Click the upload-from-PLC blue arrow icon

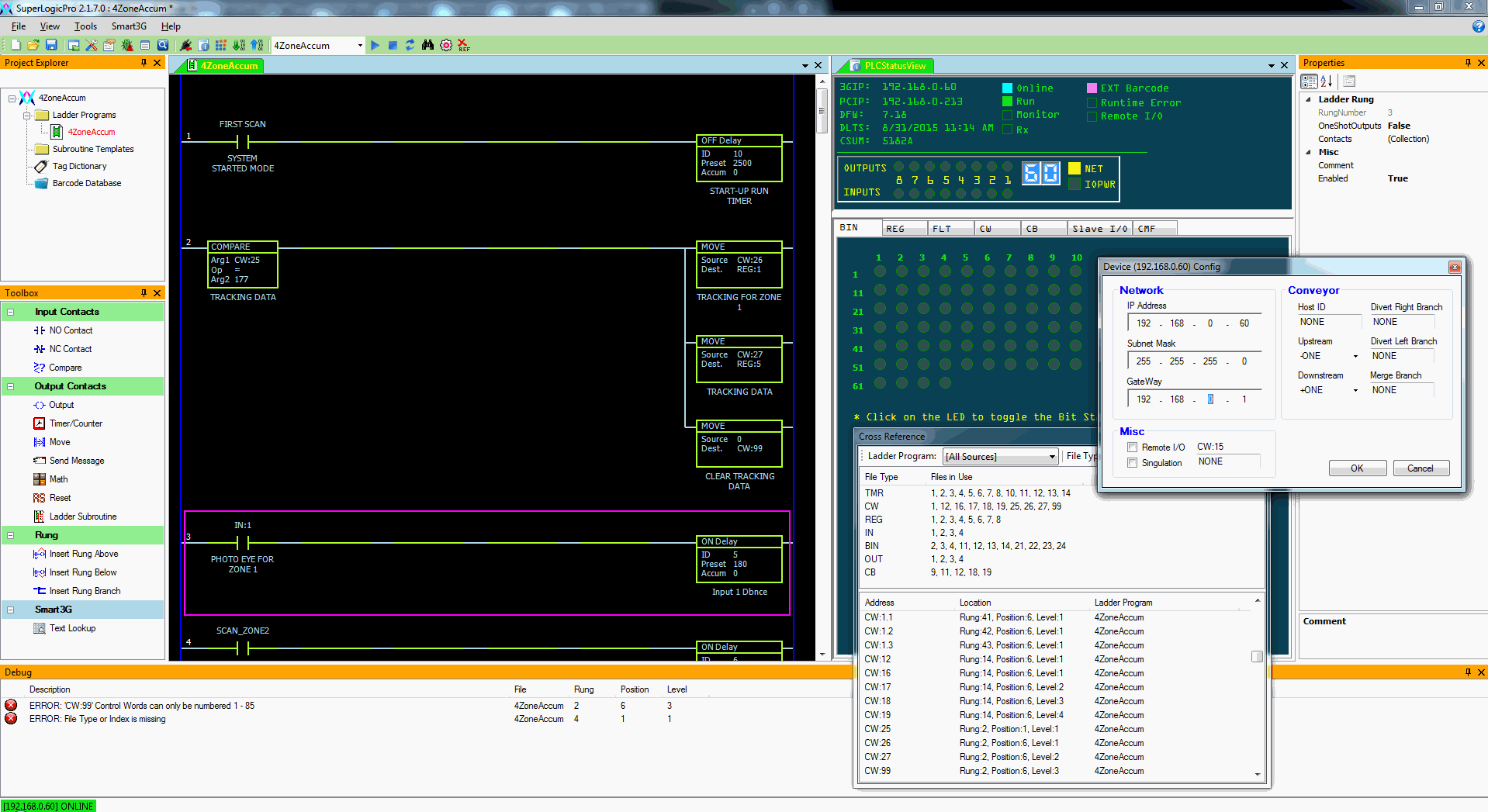click(x=257, y=45)
